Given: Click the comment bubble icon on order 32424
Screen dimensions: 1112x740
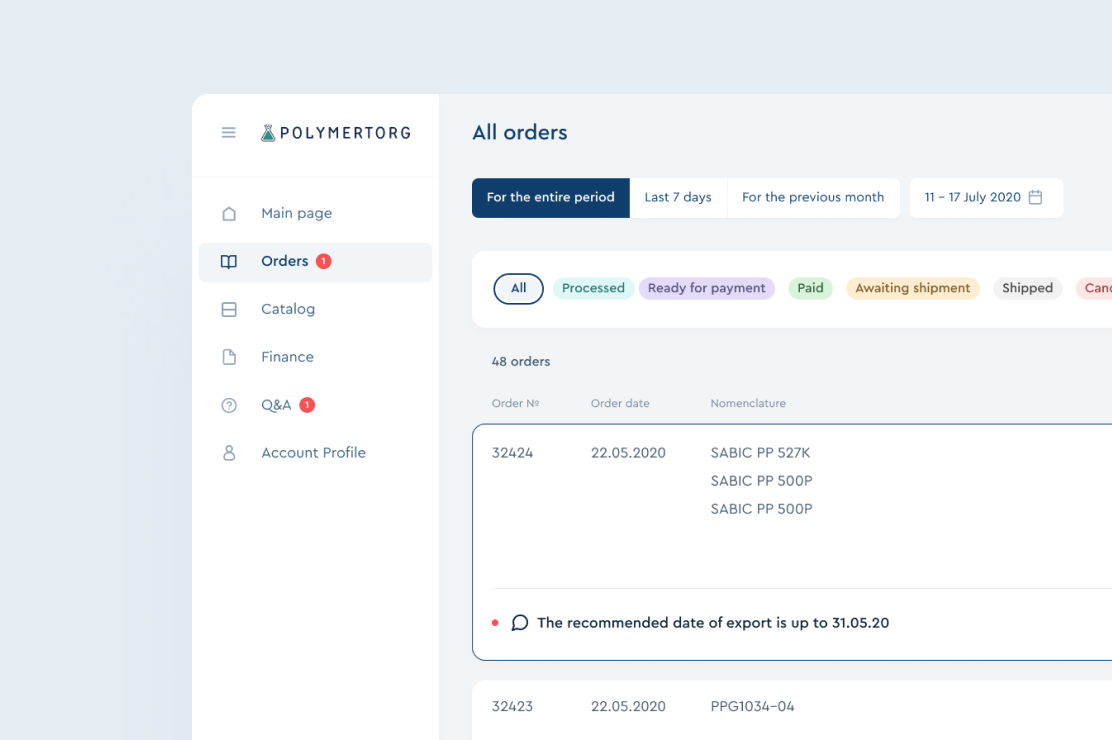Looking at the screenshot, I should (520, 623).
